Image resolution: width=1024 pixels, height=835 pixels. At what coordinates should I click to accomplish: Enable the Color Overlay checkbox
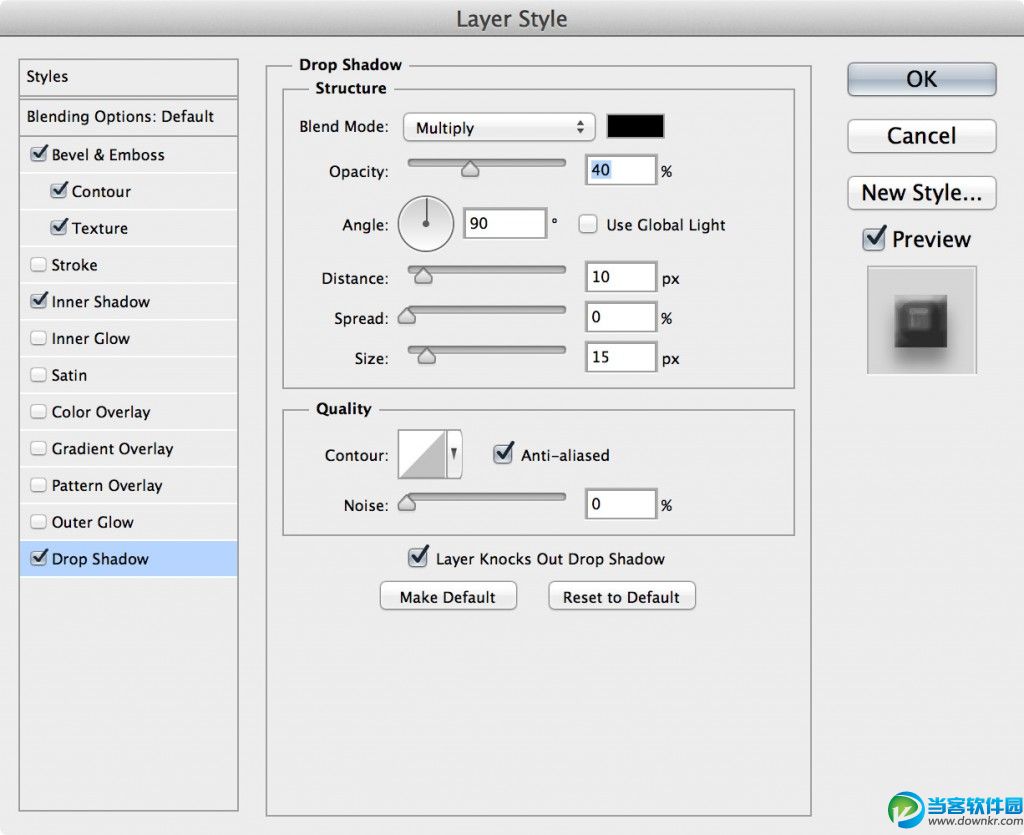point(39,411)
